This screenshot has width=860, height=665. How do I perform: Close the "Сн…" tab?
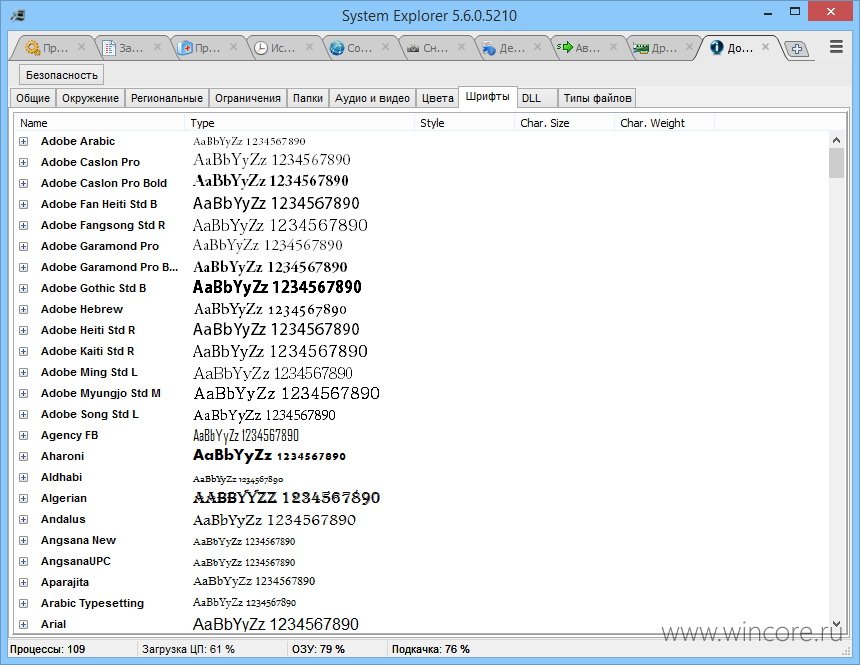(462, 47)
